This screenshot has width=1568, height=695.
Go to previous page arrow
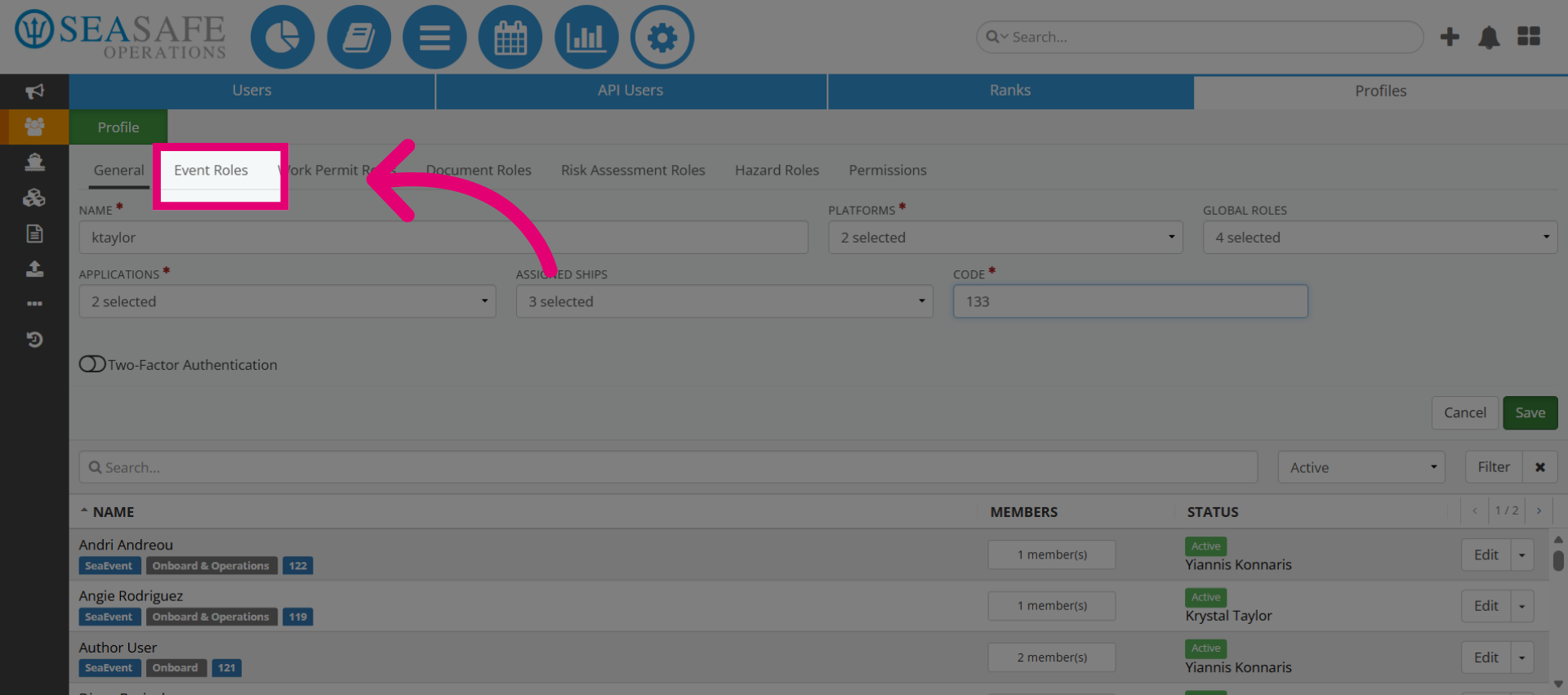(1475, 510)
